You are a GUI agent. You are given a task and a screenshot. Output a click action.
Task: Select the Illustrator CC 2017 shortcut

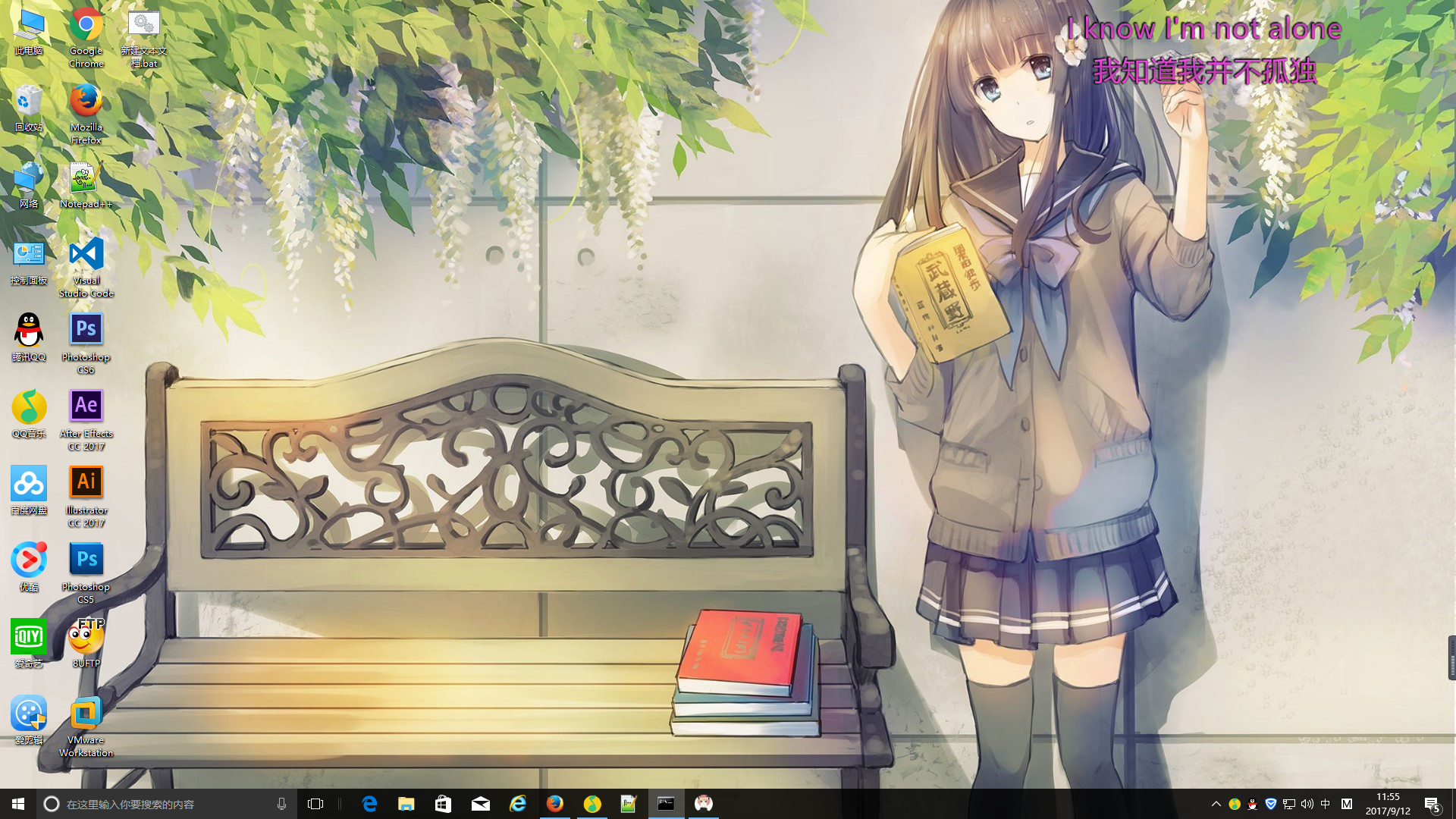point(86,497)
